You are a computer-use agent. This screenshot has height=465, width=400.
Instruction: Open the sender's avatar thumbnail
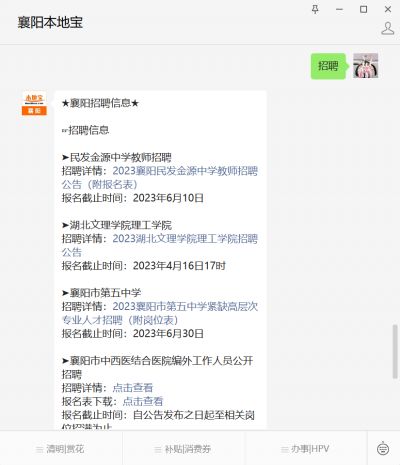click(x=366, y=66)
